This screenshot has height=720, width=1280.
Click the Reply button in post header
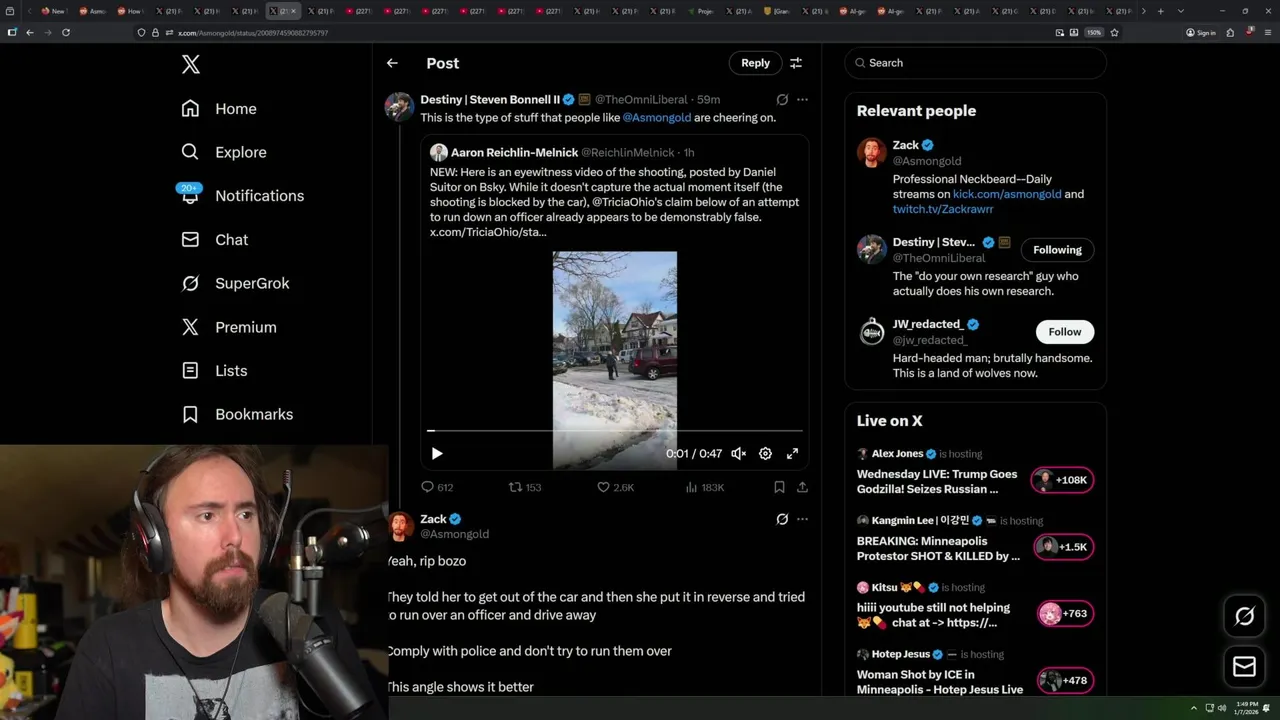755,63
